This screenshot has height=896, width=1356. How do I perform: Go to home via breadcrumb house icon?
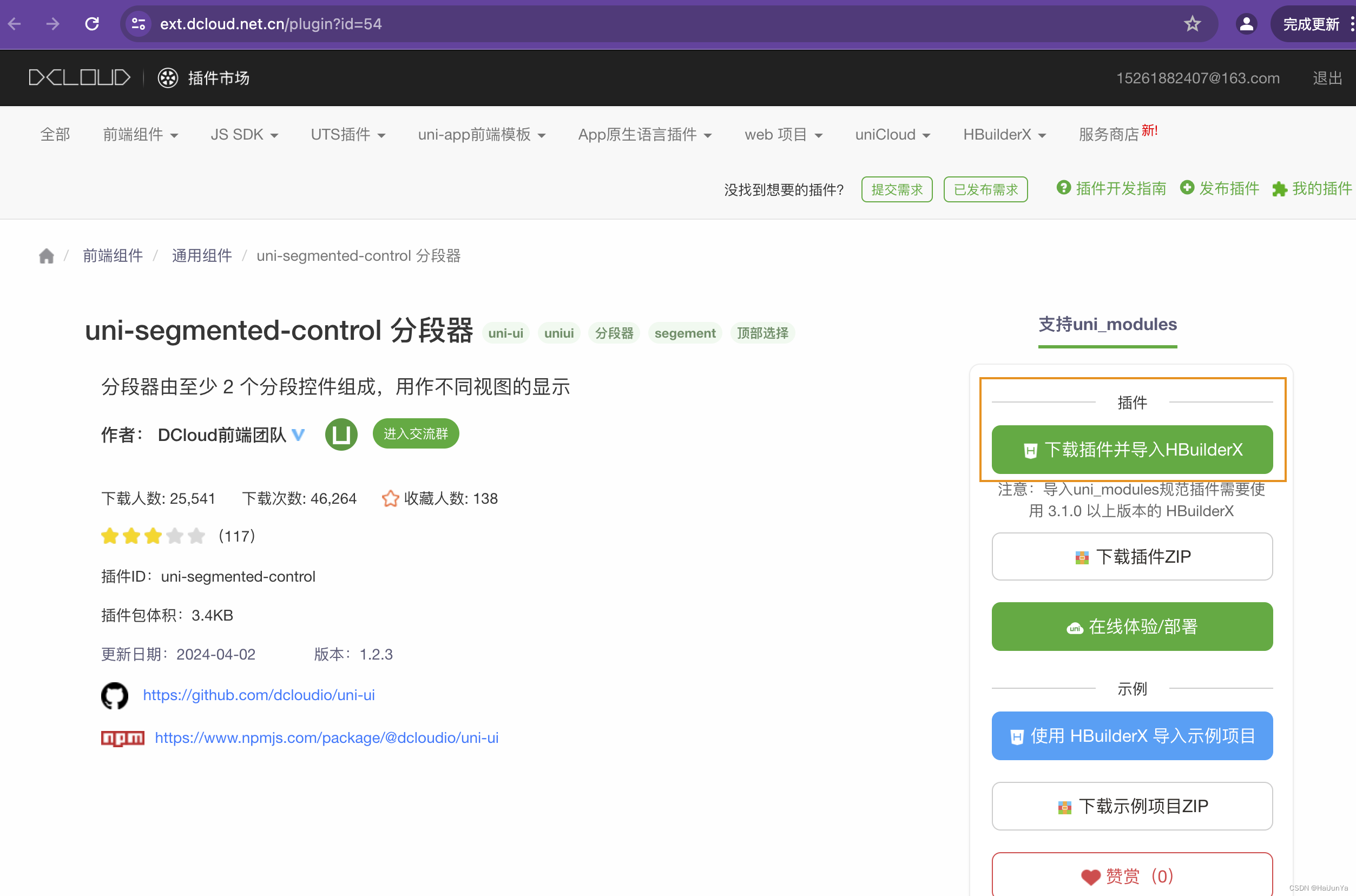pyautogui.click(x=47, y=255)
